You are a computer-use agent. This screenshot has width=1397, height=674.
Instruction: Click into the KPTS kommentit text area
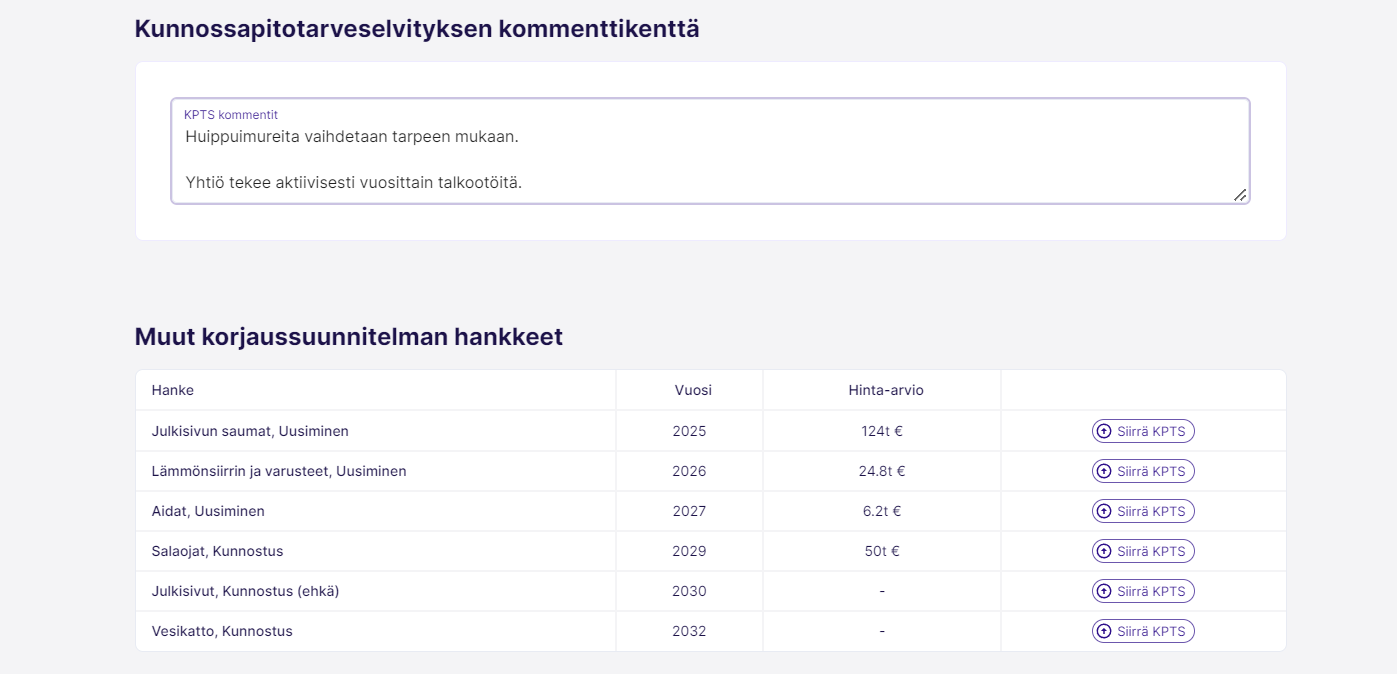pos(710,158)
